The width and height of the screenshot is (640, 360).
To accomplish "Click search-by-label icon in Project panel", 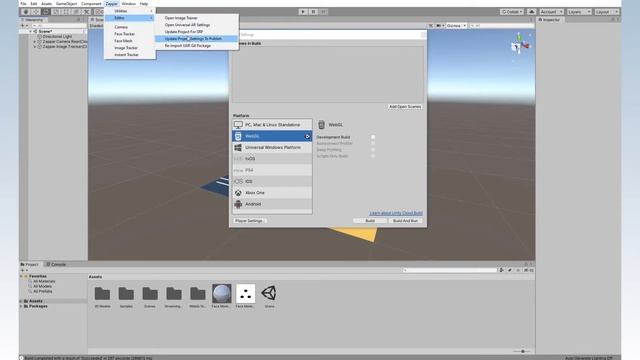I will tap(510, 270).
